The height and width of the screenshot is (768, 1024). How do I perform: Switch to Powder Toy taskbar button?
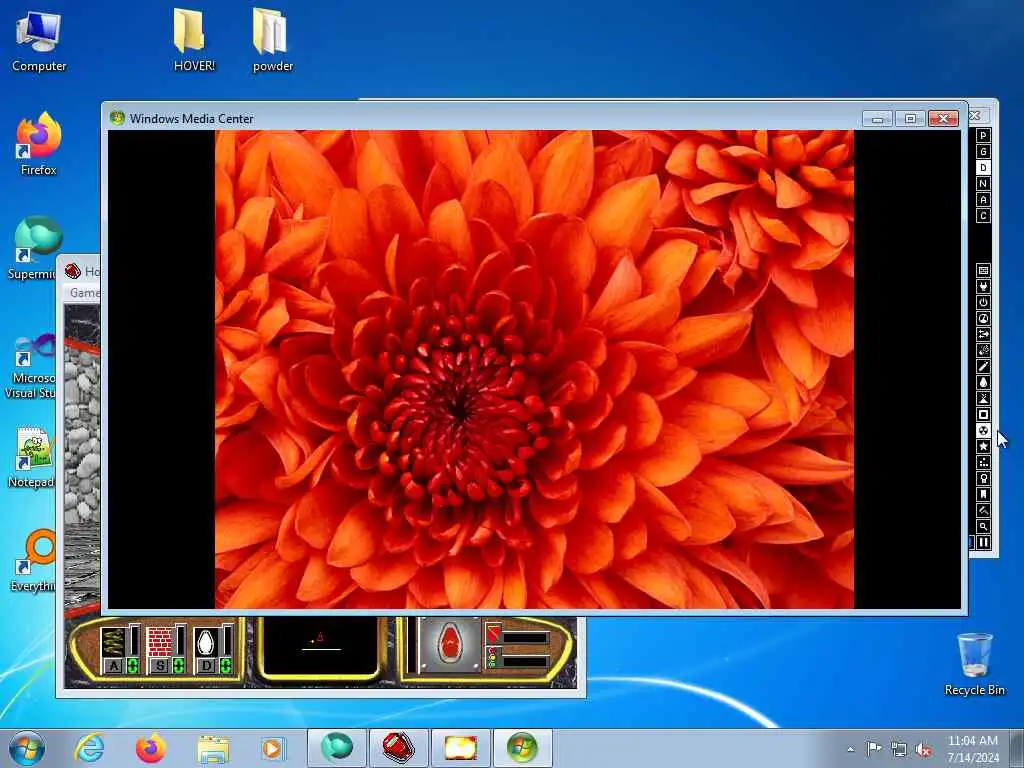point(460,748)
